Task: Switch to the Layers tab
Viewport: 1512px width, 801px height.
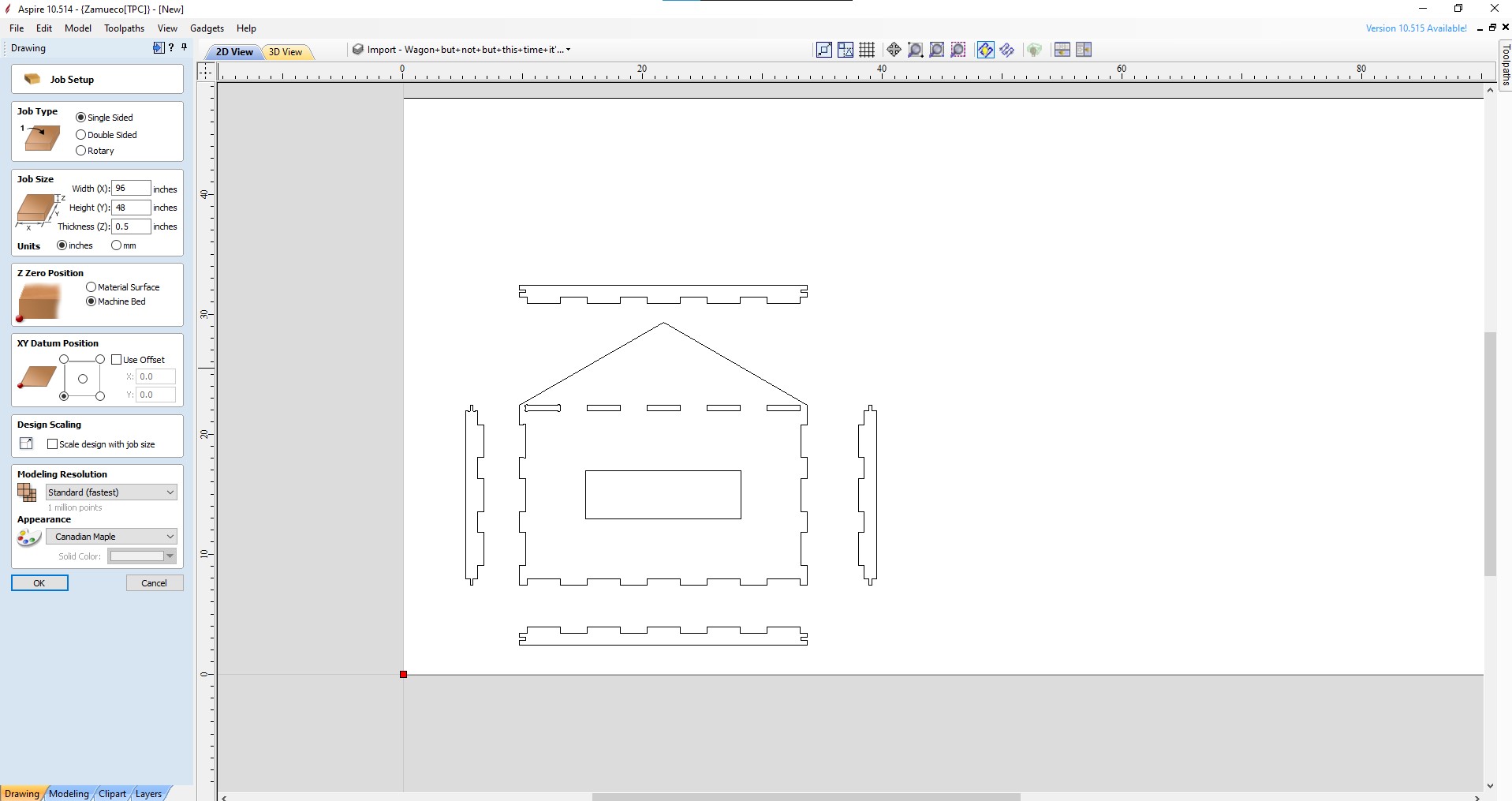Action: [148, 793]
